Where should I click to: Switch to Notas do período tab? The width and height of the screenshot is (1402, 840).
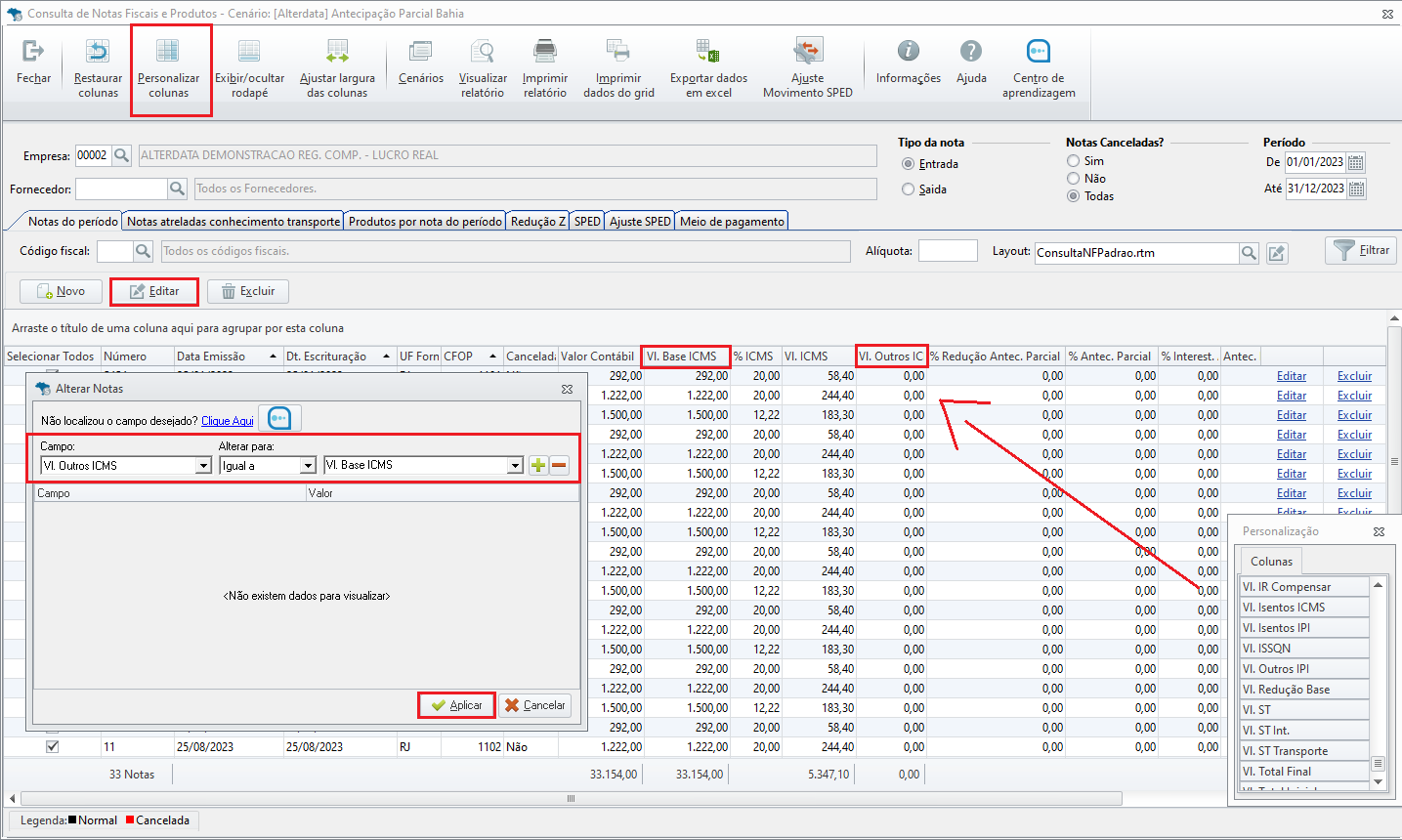72,222
